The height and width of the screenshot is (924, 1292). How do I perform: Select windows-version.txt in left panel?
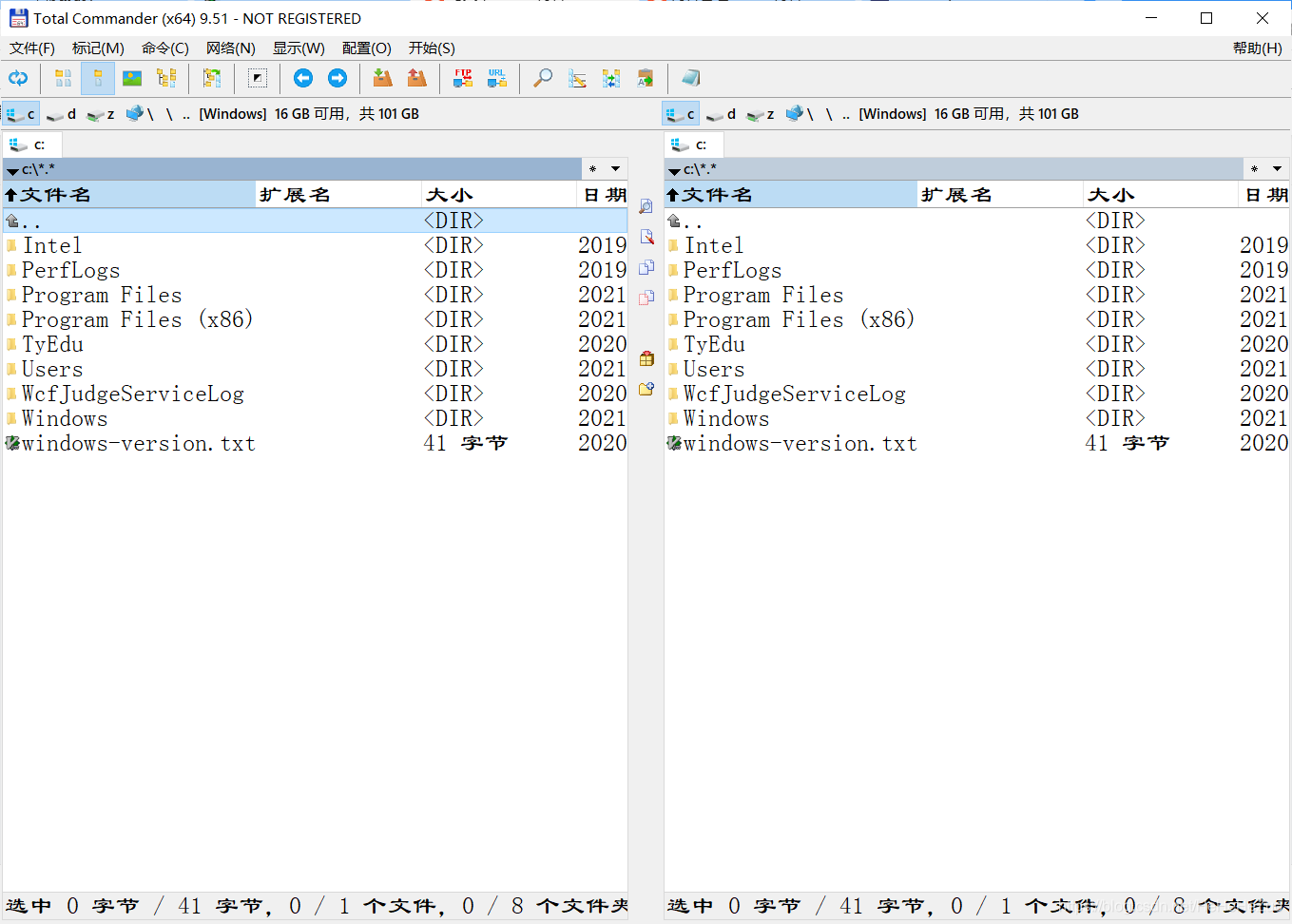click(x=315, y=443)
